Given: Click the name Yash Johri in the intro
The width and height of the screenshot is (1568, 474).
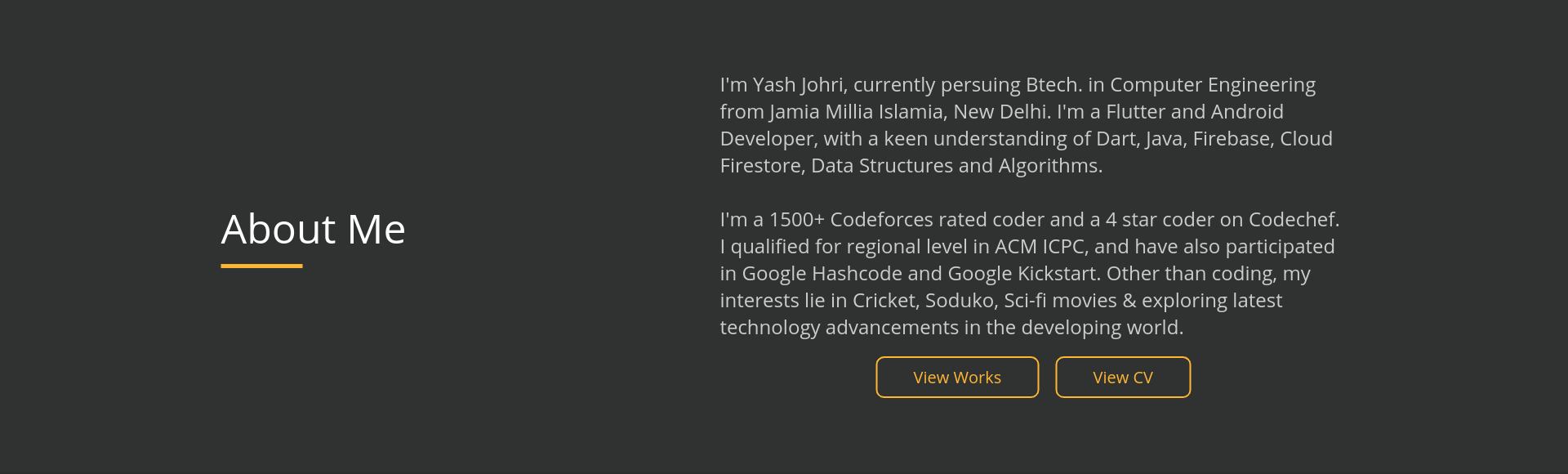Looking at the screenshot, I should 798,85.
